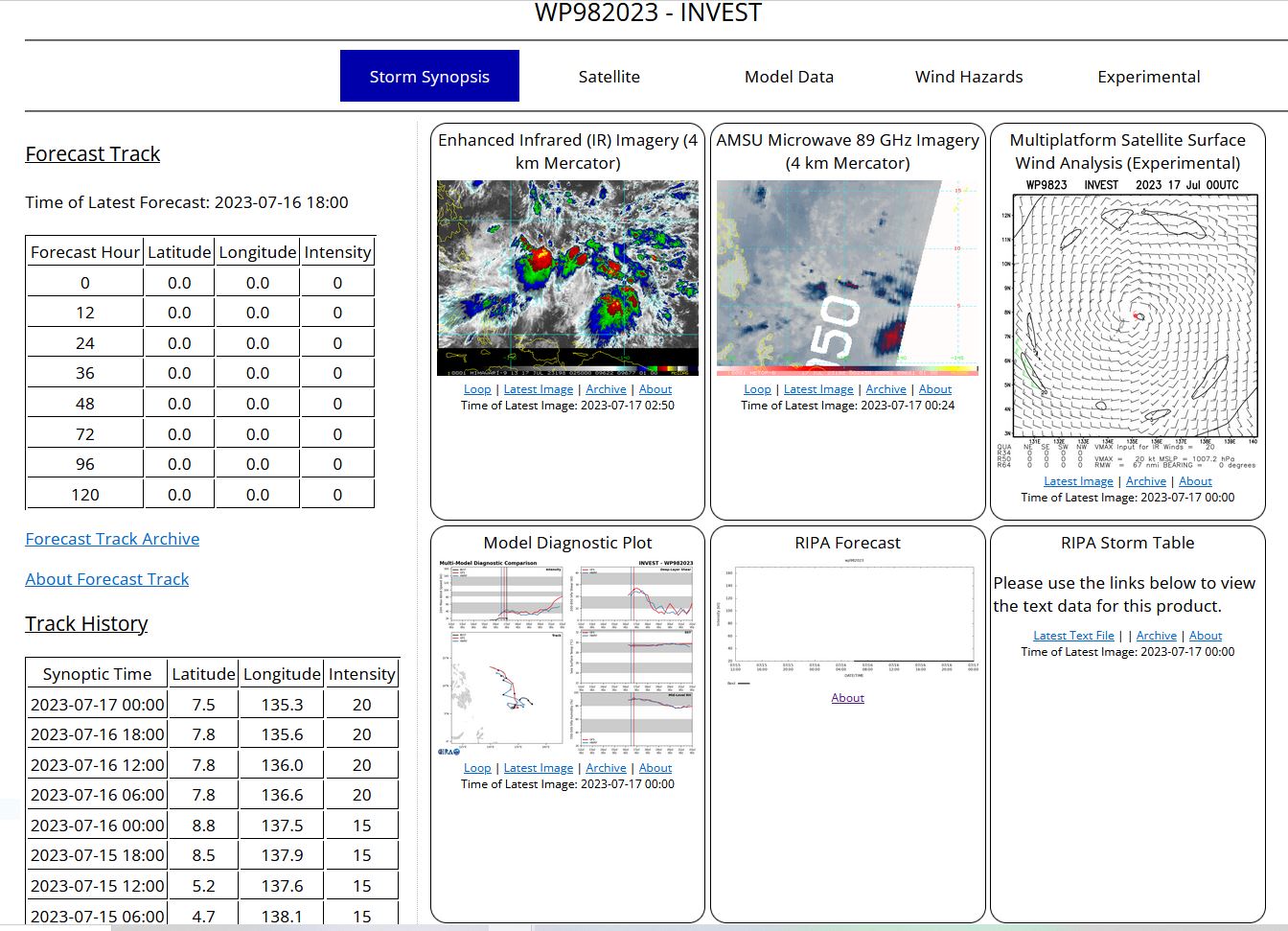Open Loop link under AMSU Microwave imagery

point(757,389)
